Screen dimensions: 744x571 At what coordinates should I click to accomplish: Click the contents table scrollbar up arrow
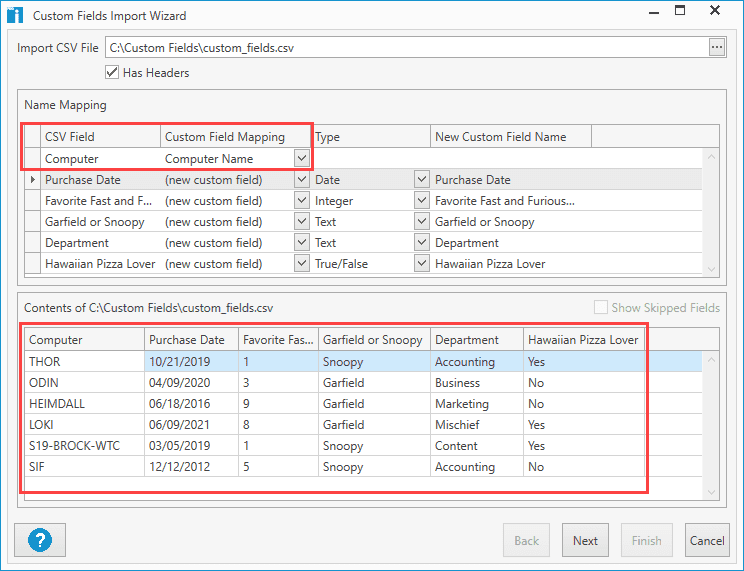click(x=711, y=360)
